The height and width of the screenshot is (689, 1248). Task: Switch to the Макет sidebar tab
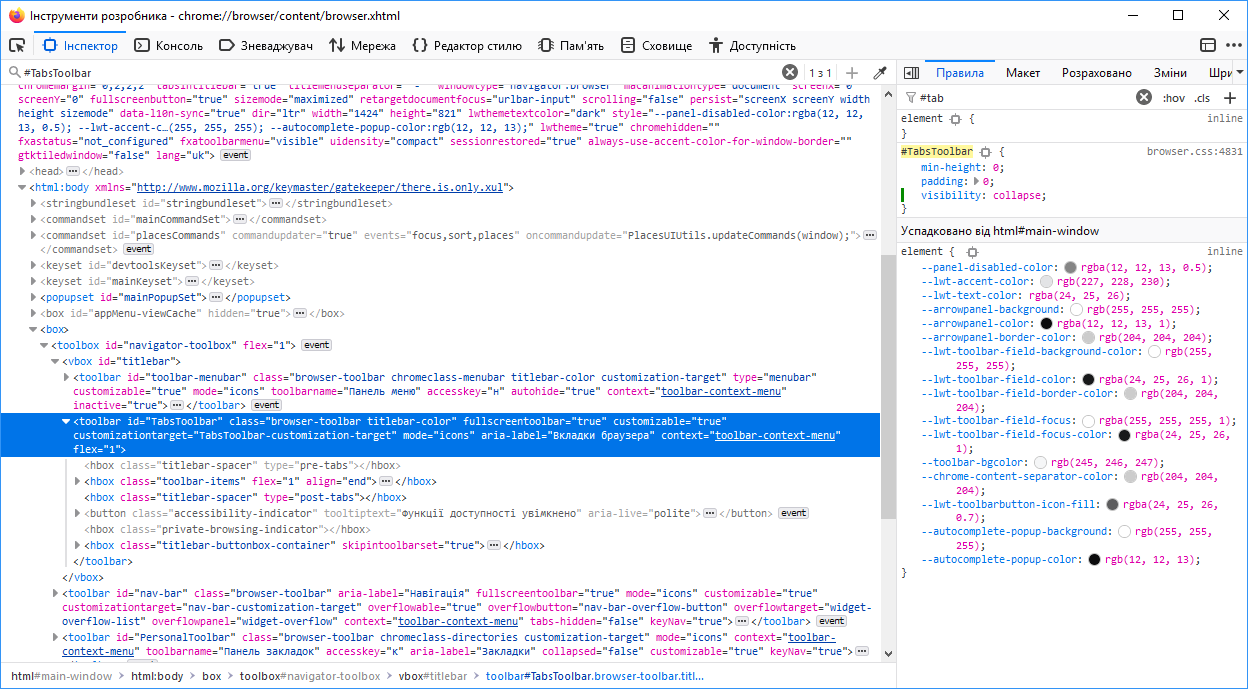pos(1023,73)
